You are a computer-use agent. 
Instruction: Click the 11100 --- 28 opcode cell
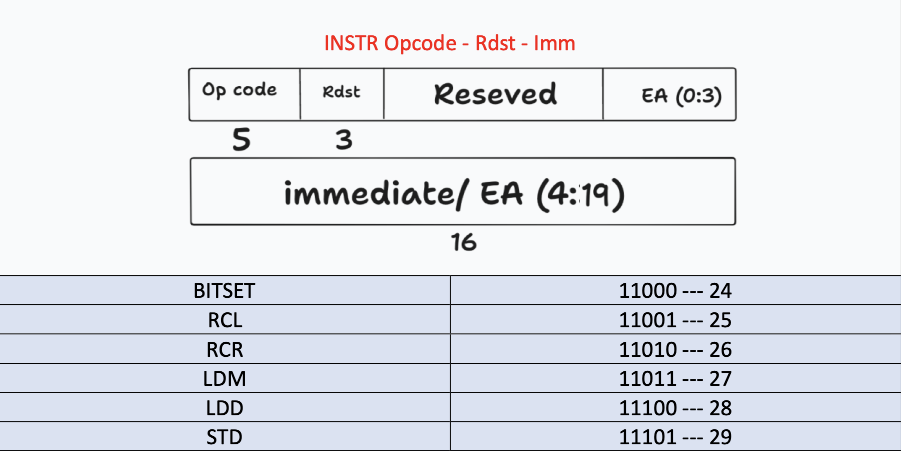click(x=676, y=408)
